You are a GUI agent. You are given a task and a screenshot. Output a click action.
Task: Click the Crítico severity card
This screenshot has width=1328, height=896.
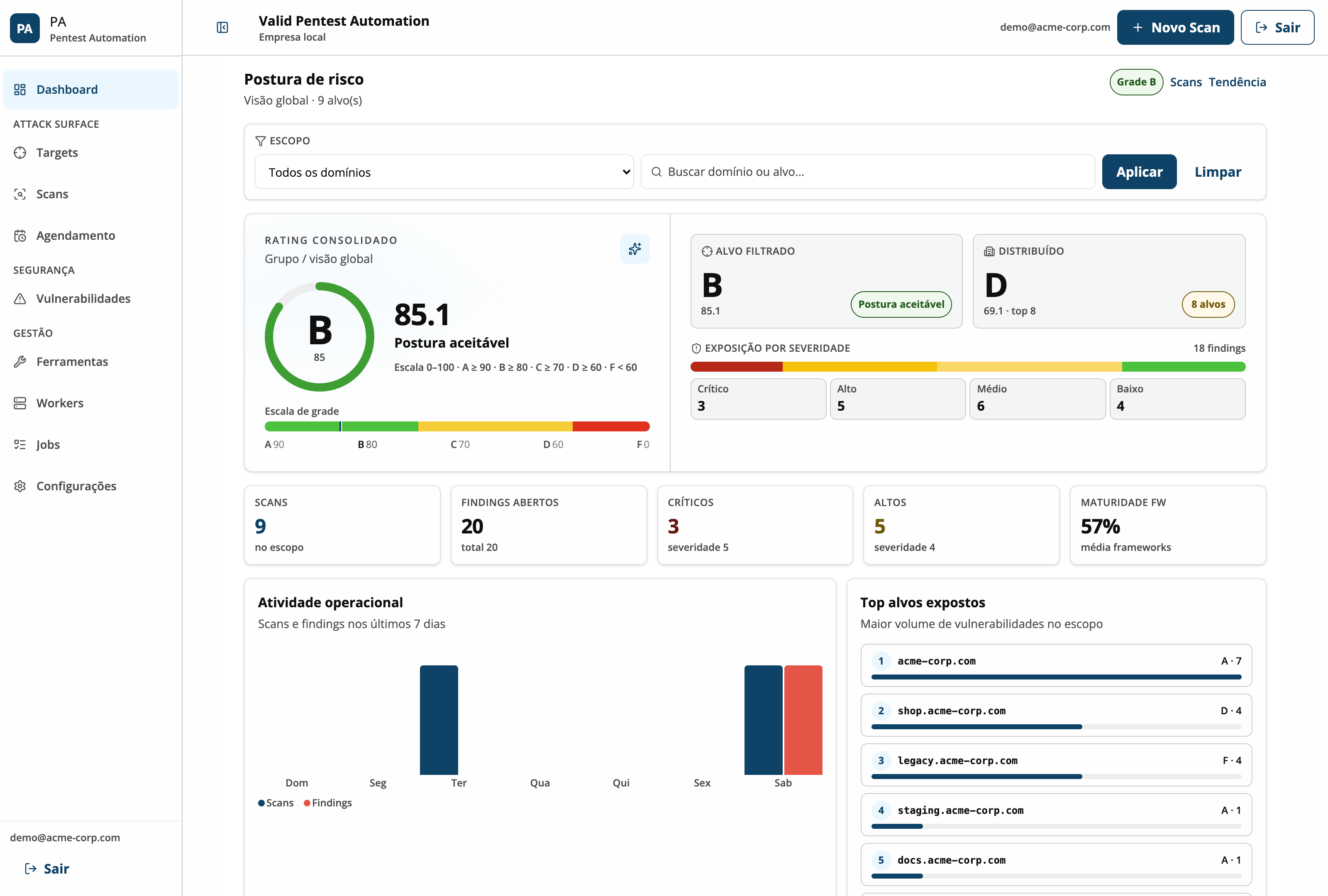pyautogui.click(x=758, y=399)
